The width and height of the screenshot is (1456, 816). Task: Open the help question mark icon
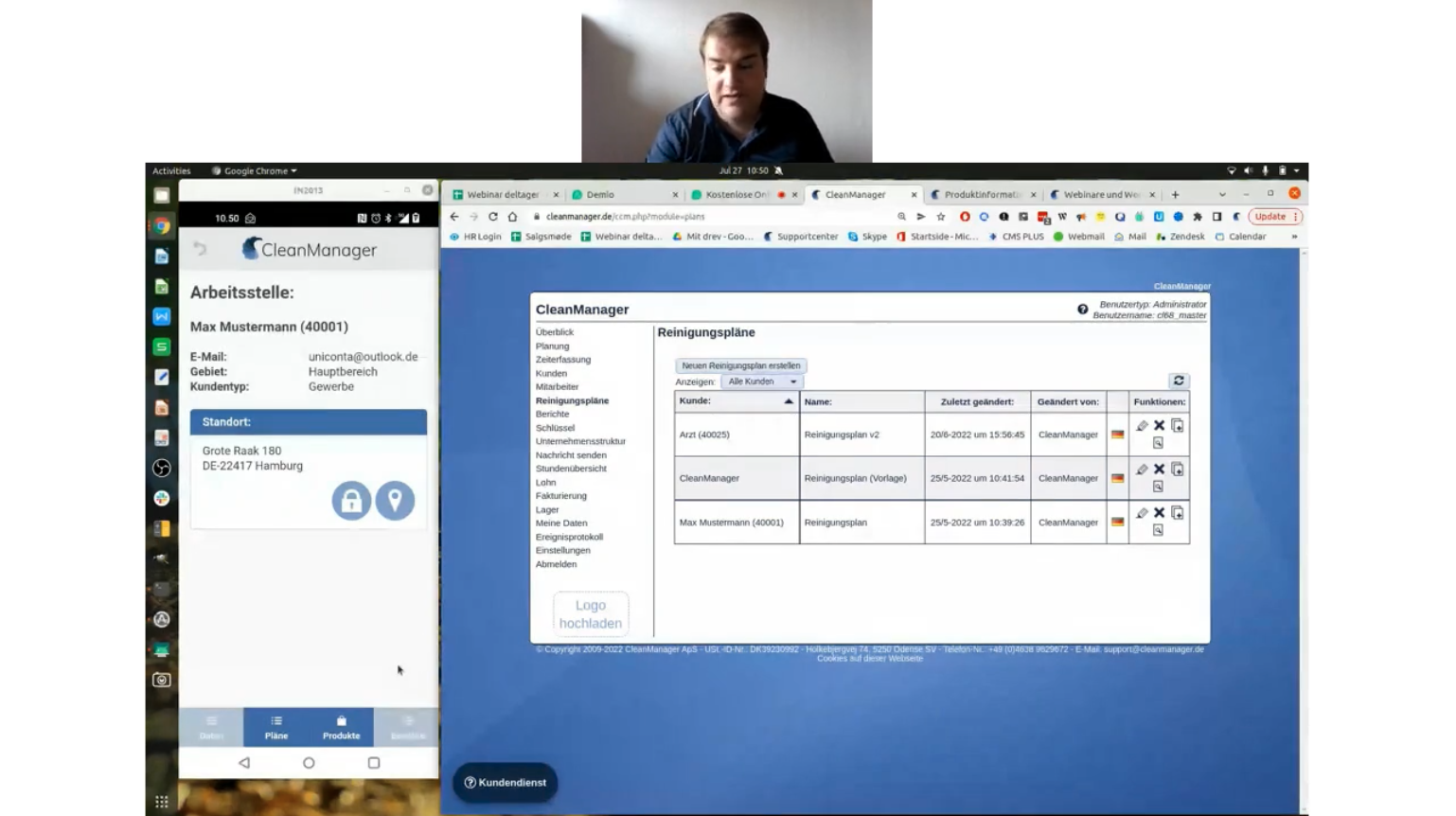point(1082,310)
